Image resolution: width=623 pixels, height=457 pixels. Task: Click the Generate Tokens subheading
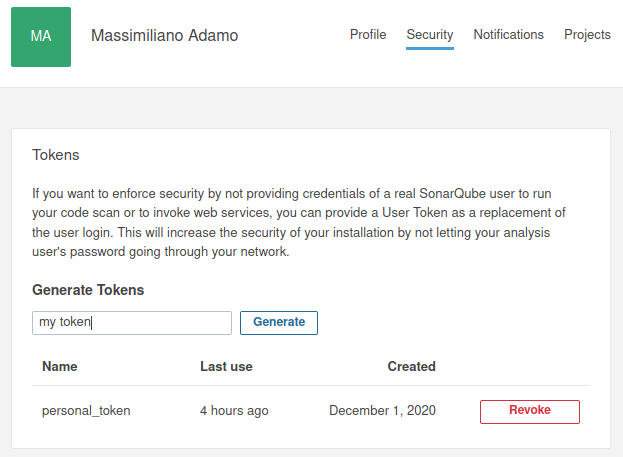click(x=88, y=290)
